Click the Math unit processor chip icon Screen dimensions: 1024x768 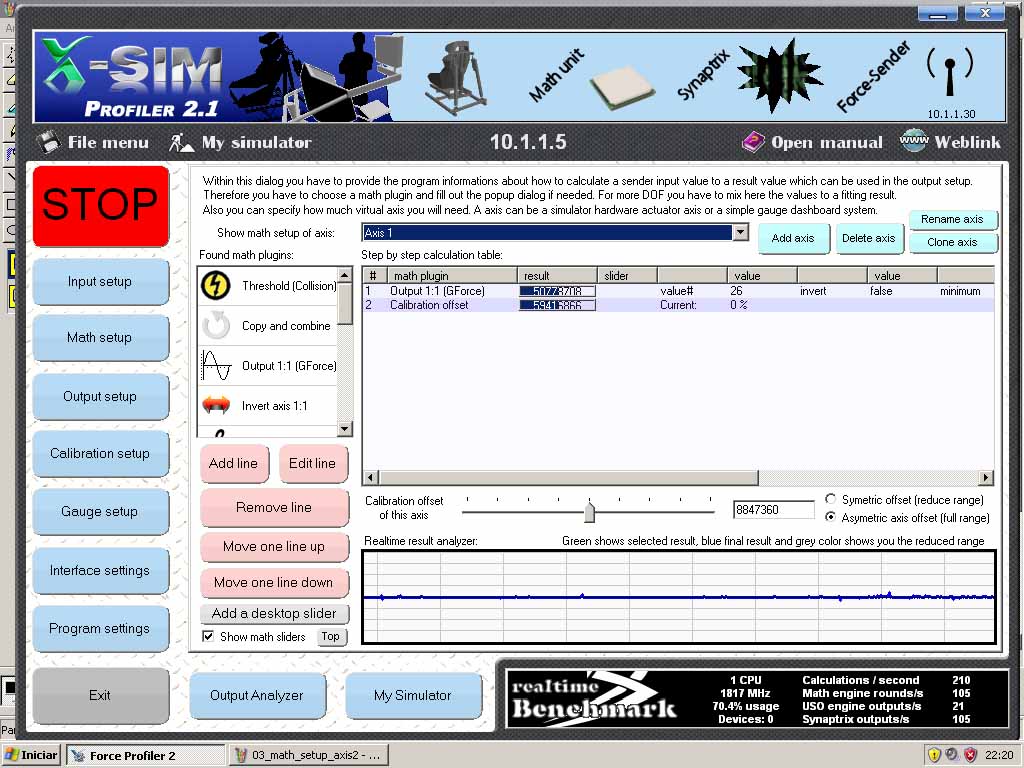[x=621, y=89]
